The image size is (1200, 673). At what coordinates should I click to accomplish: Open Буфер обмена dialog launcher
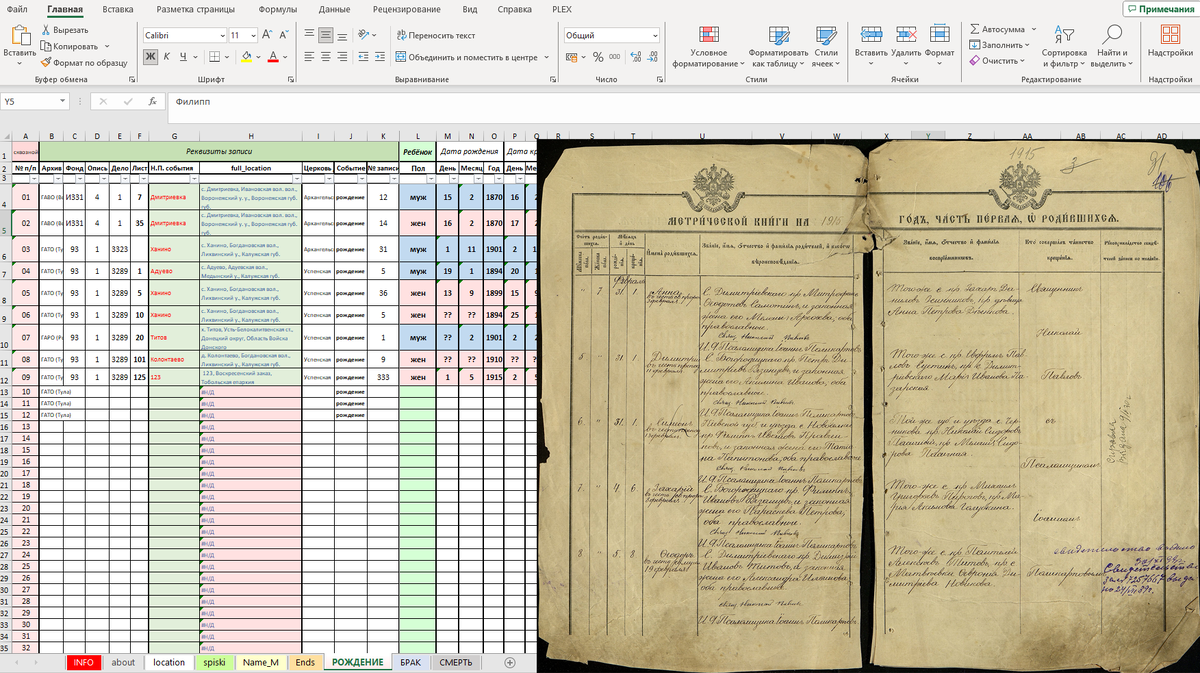point(131,79)
